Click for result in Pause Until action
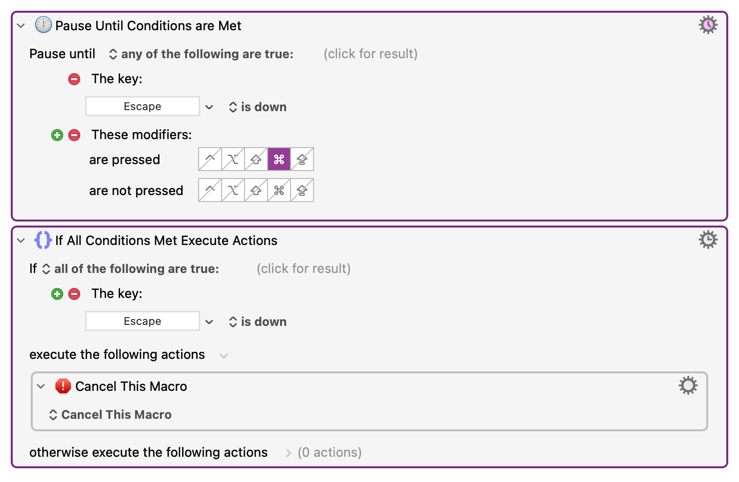 (370, 54)
